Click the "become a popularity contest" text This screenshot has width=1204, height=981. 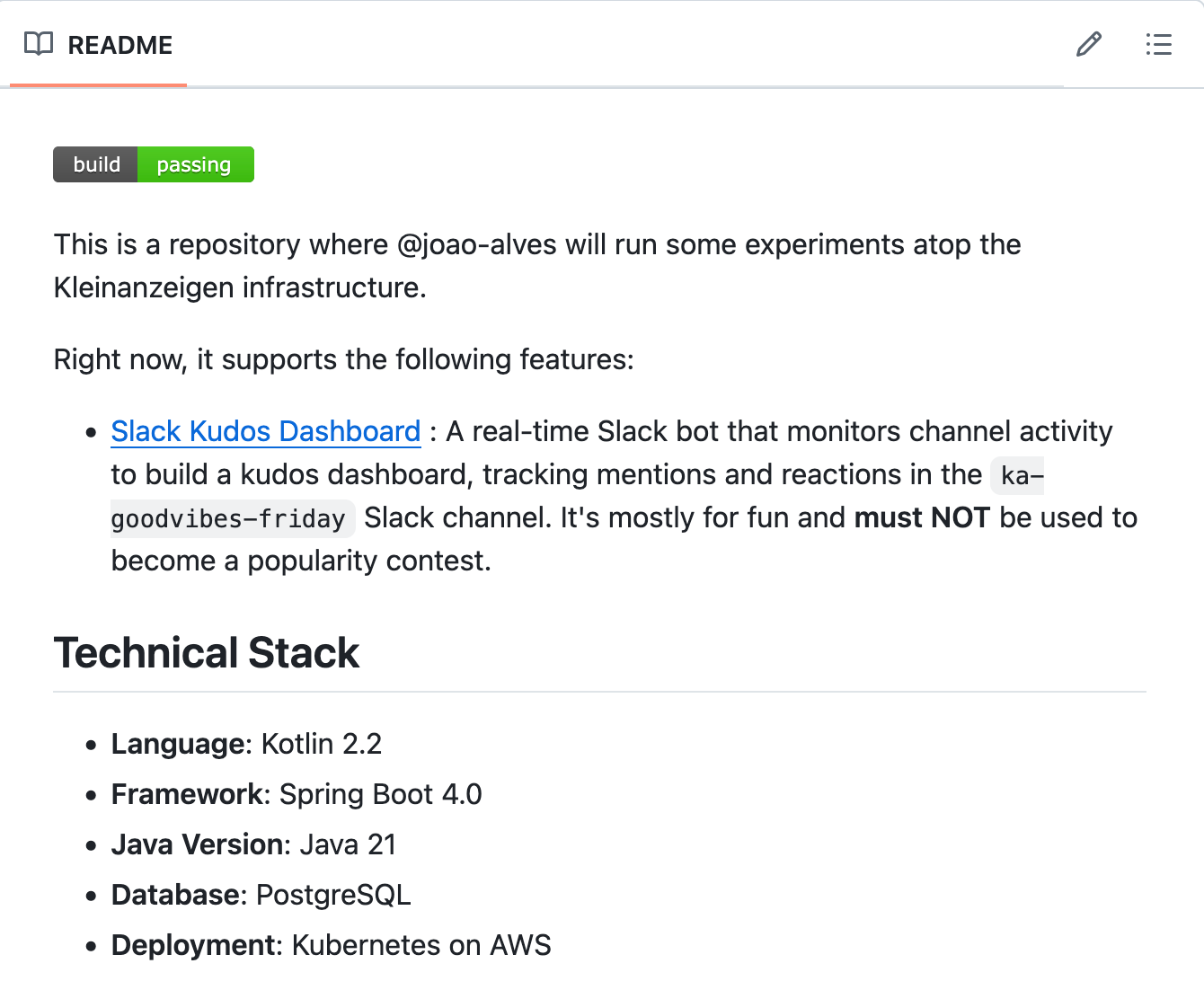[301, 561]
